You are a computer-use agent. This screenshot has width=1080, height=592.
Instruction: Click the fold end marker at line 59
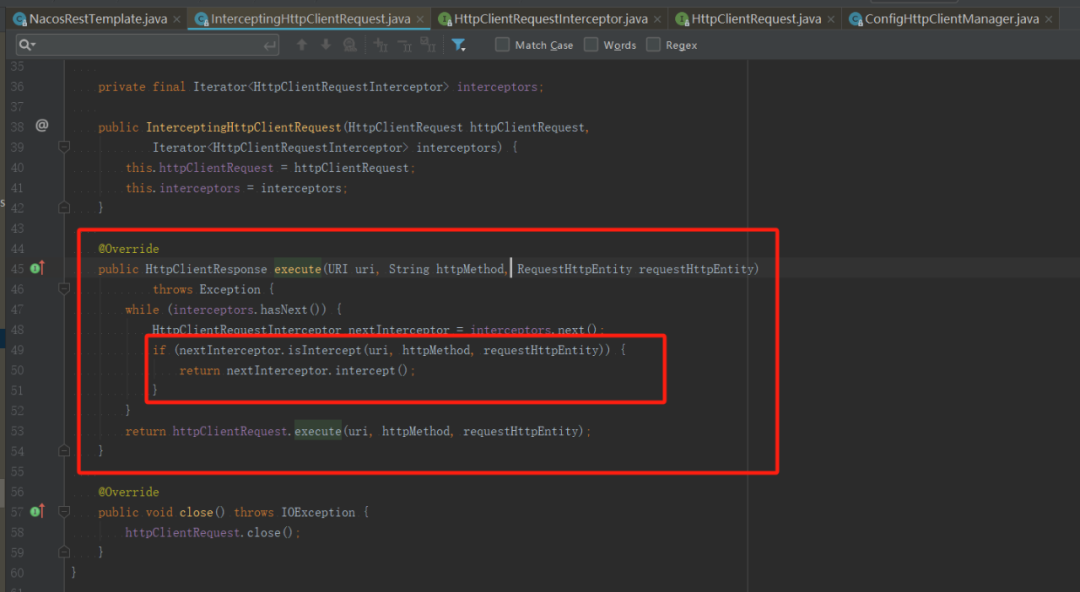point(64,552)
